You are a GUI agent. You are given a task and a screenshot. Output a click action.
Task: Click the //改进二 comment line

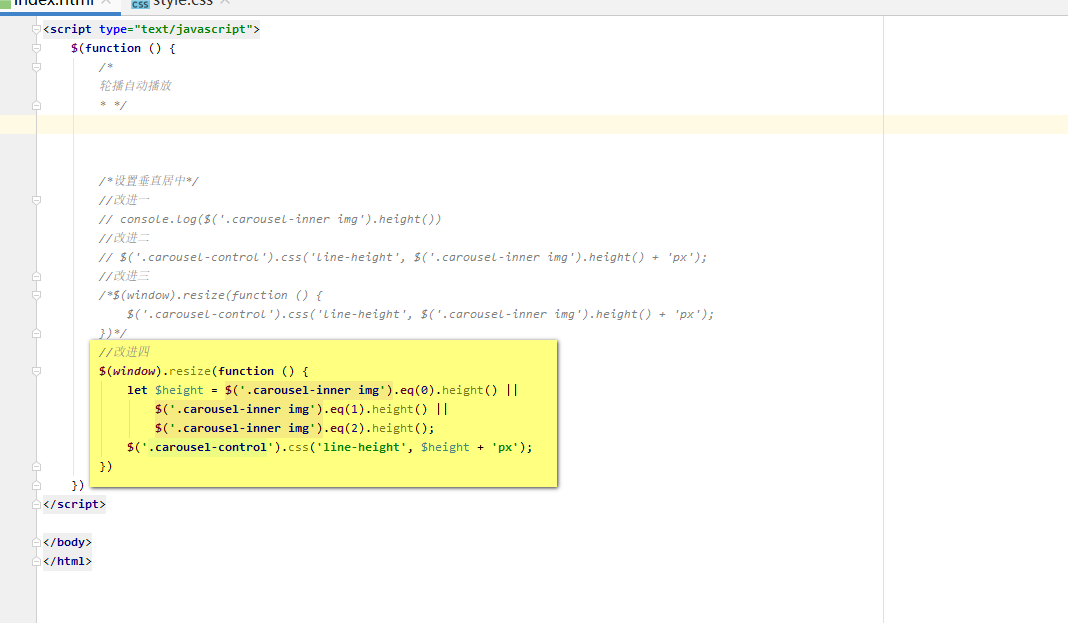tap(124, 238)
